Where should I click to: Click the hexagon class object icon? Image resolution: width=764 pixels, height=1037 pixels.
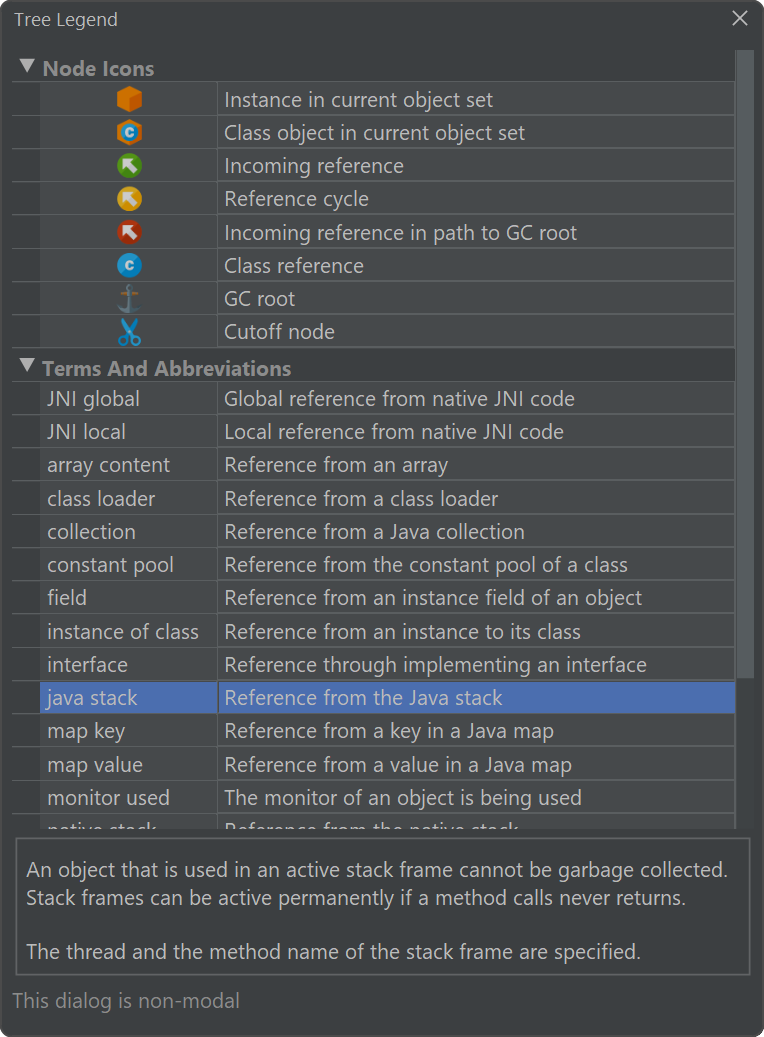[x=129, y=132]
